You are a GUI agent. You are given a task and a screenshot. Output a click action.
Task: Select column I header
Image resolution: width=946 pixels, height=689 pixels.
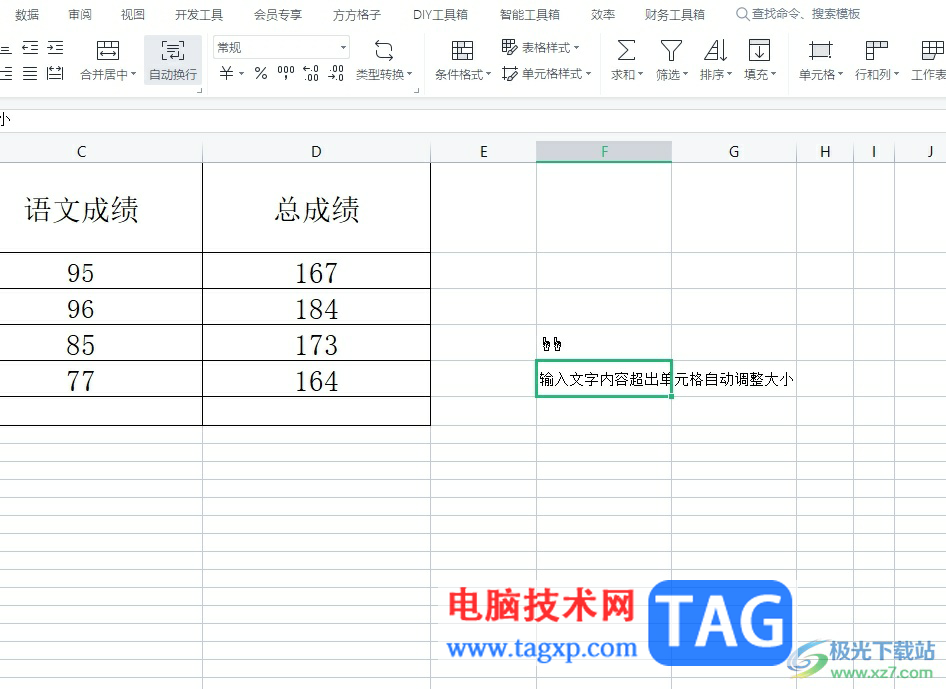(x=874, y=151)
